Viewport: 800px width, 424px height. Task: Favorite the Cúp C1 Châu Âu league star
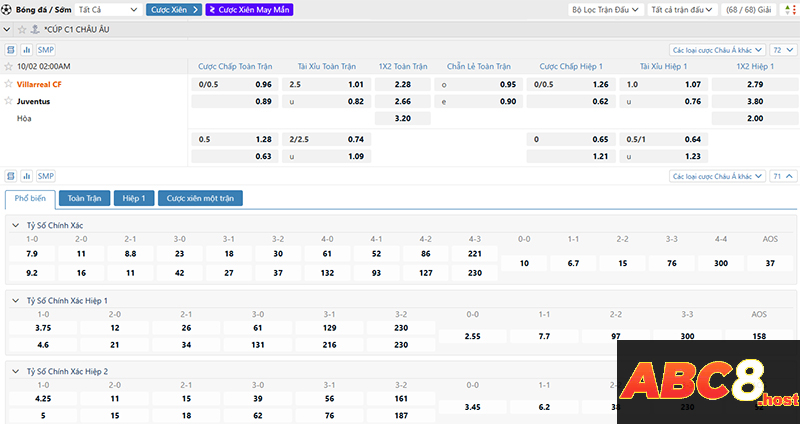tap(21, 29)
